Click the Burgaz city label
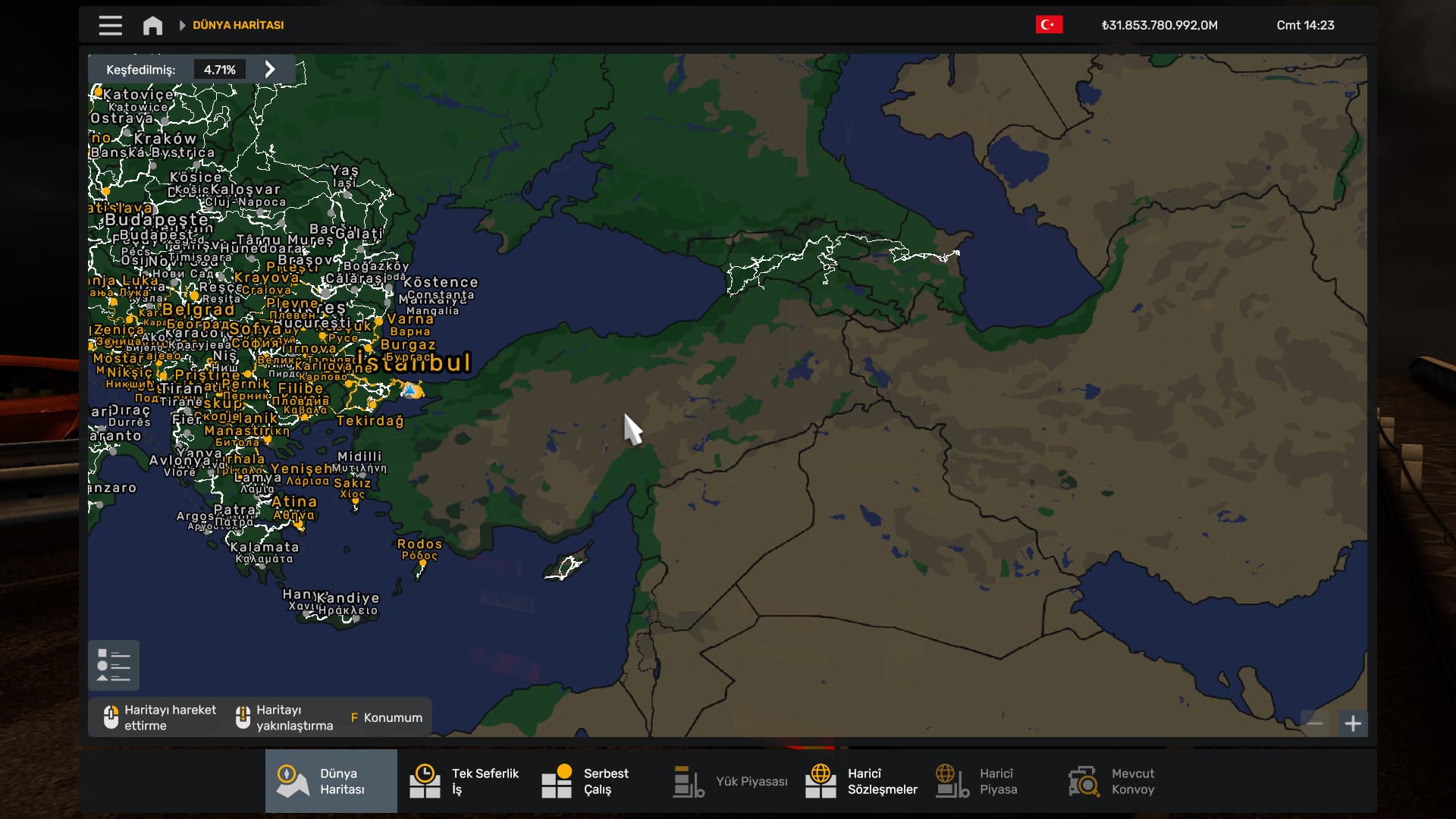Screen dimensions: 1456x819 pyautogui.click(x=408, y=344)
